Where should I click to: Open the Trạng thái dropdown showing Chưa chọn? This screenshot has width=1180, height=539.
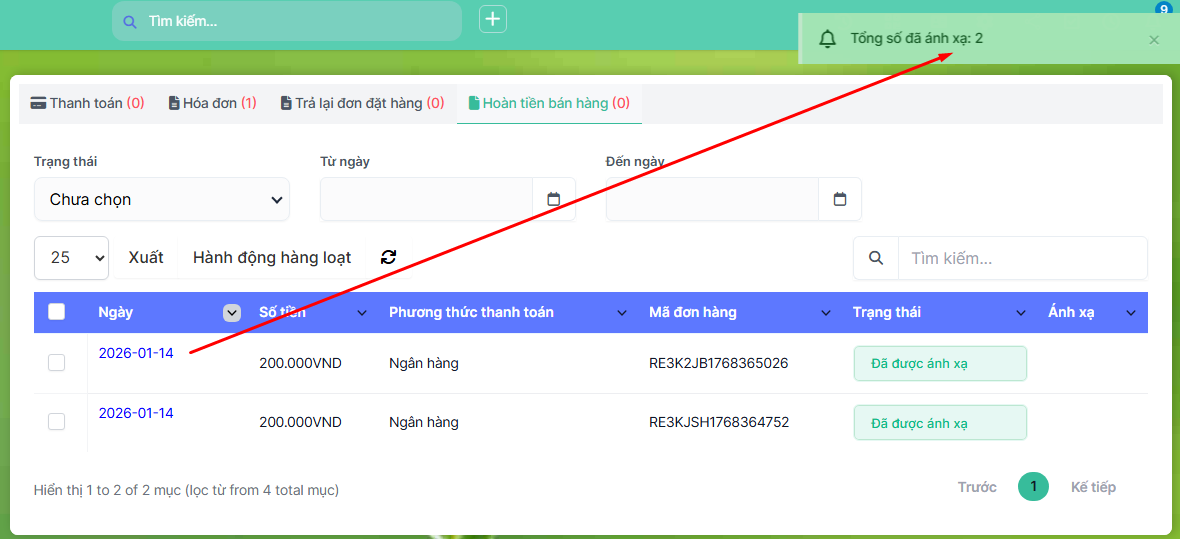162,199
